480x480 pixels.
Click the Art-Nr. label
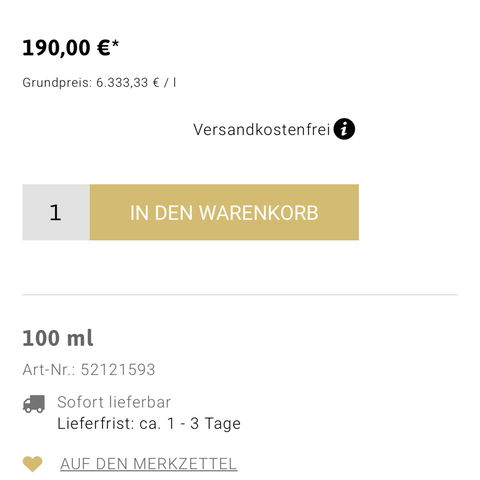[x=49, y=370]
